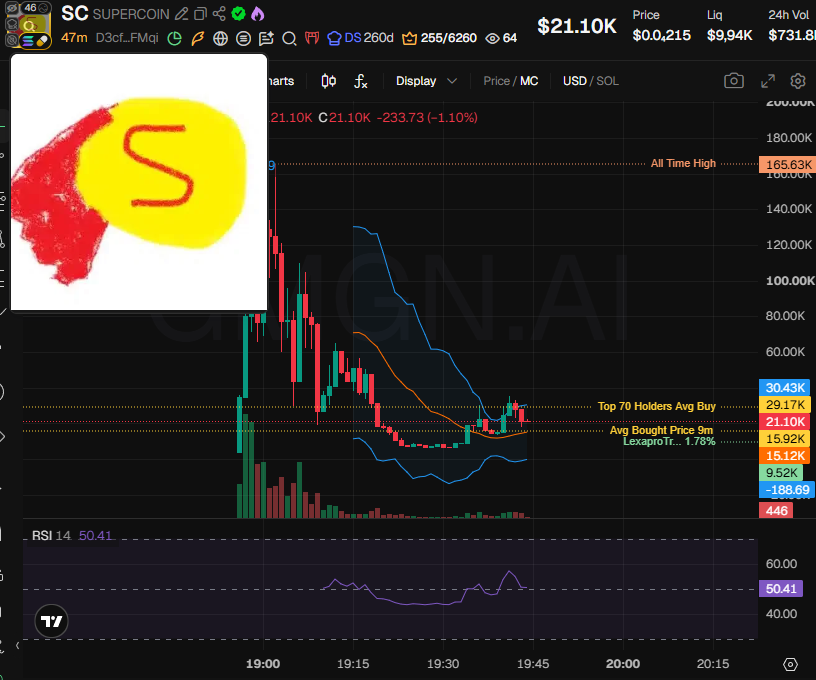Open the time axis settings hexagon icon
The width and height of the screenshot is (816, 680).
[x=790, y=664]
